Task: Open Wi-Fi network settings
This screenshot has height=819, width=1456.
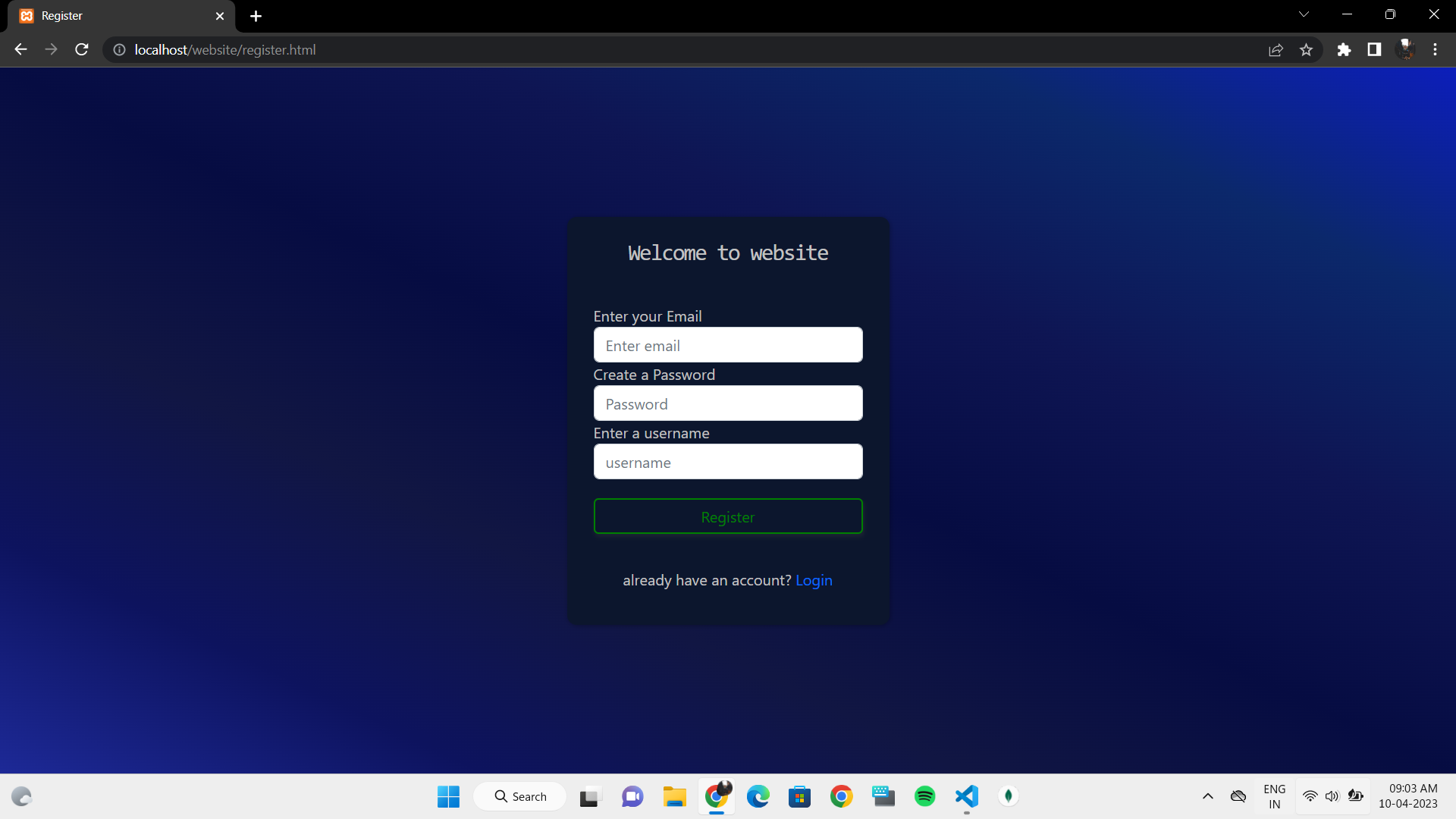Action: [x=1310, y=796]
